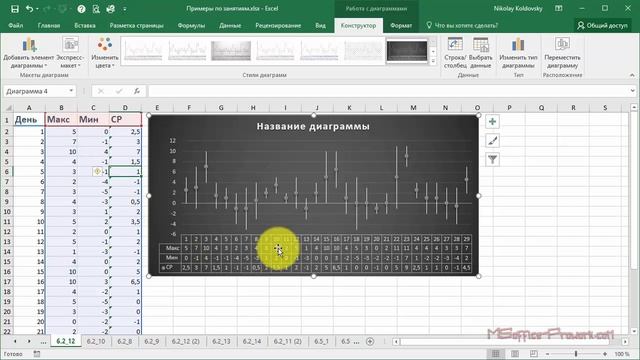Click the zoom slider handle
Image resolution: width=640 pixels, height=360 pixels.
(x=576, y=354)
